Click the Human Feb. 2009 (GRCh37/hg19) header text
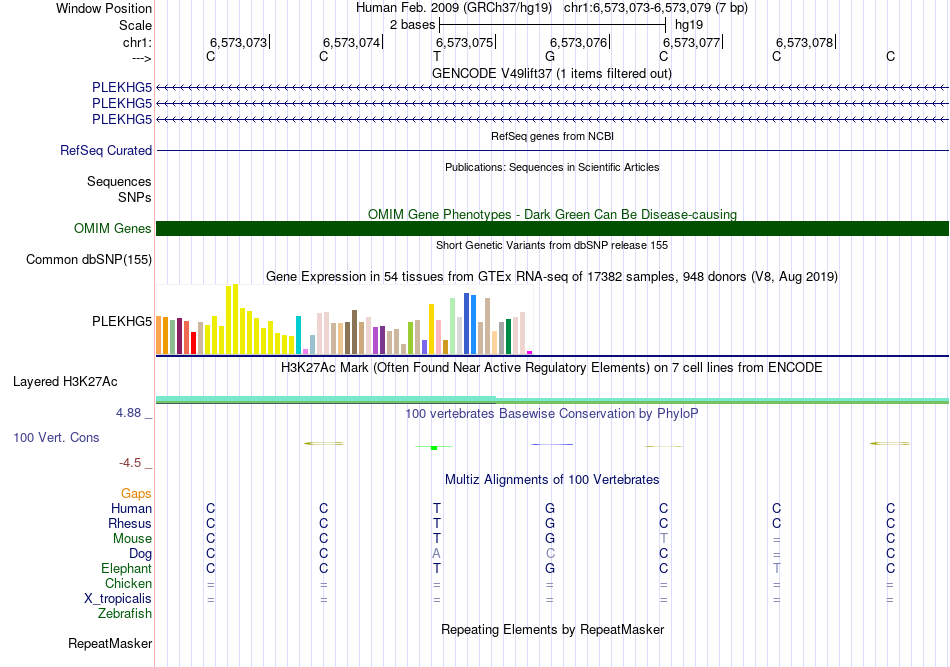Screen dimensions: 950x667 click(x=454, y=8)
